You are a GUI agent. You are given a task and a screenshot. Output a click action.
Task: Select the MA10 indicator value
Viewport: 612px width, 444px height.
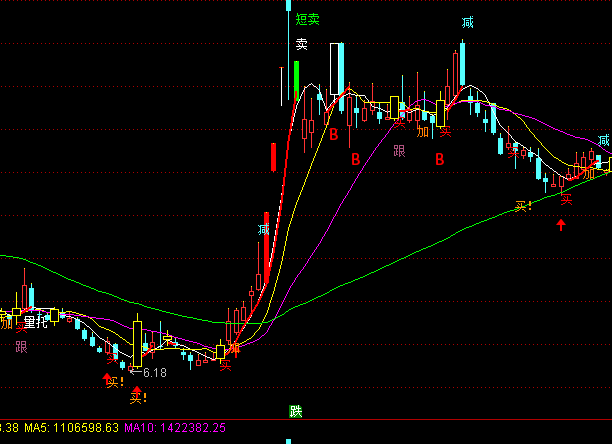(x=197, y=427)
